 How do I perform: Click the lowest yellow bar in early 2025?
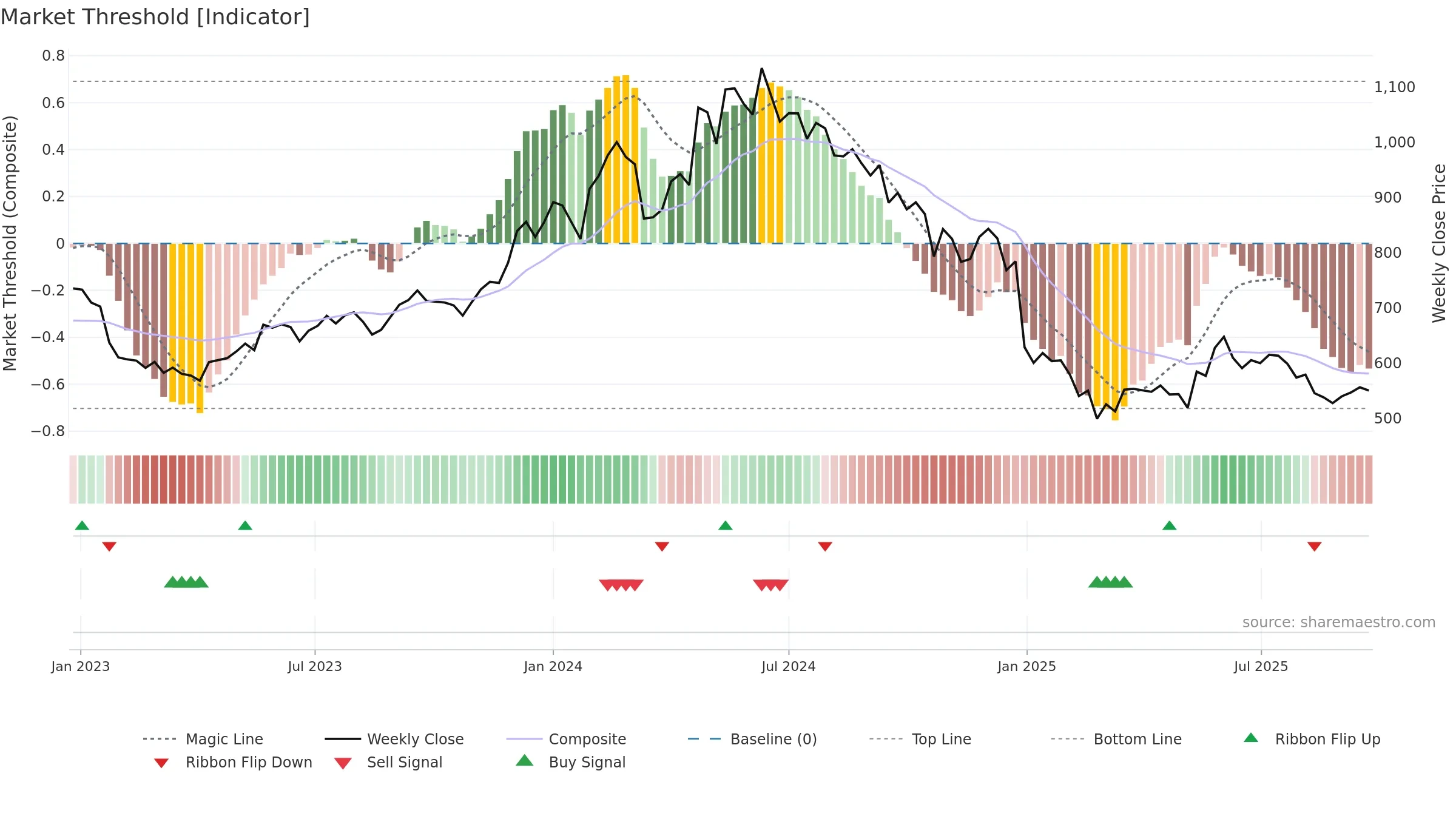(x=1115, y=332)
